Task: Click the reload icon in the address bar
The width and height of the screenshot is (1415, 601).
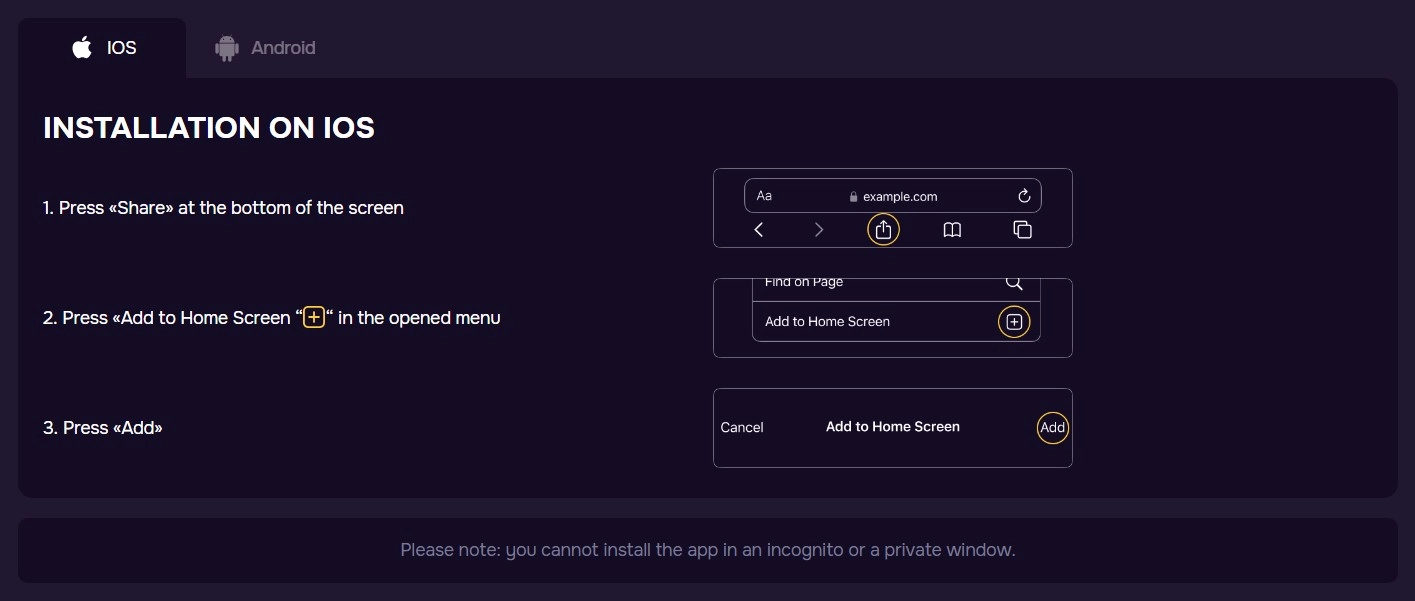Action: tap(1024, 196)
